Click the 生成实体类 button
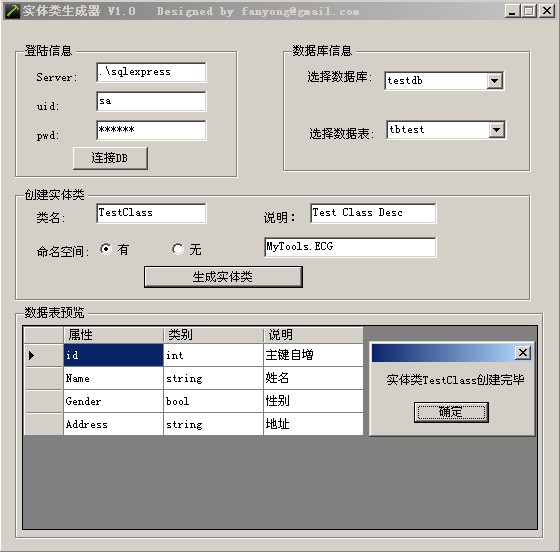The image size is (560, 552). 223,277
